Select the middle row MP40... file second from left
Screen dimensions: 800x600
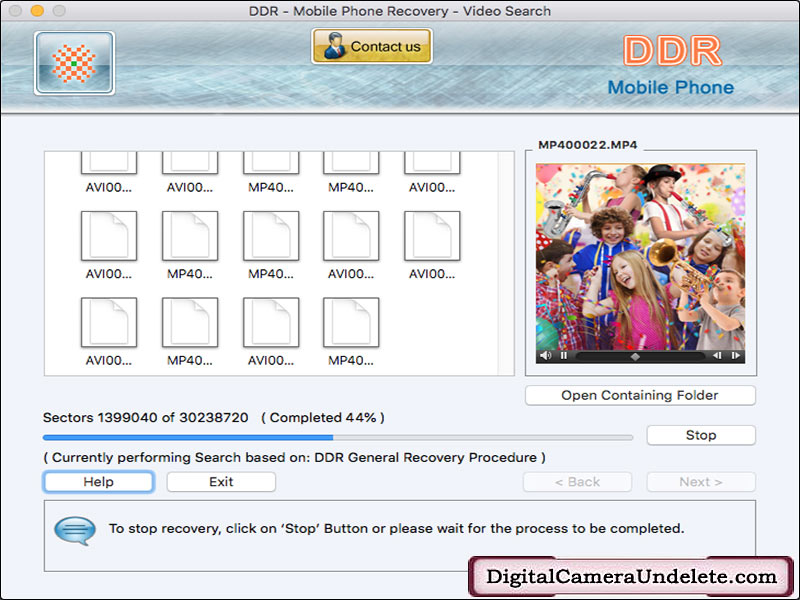point(190,245)
